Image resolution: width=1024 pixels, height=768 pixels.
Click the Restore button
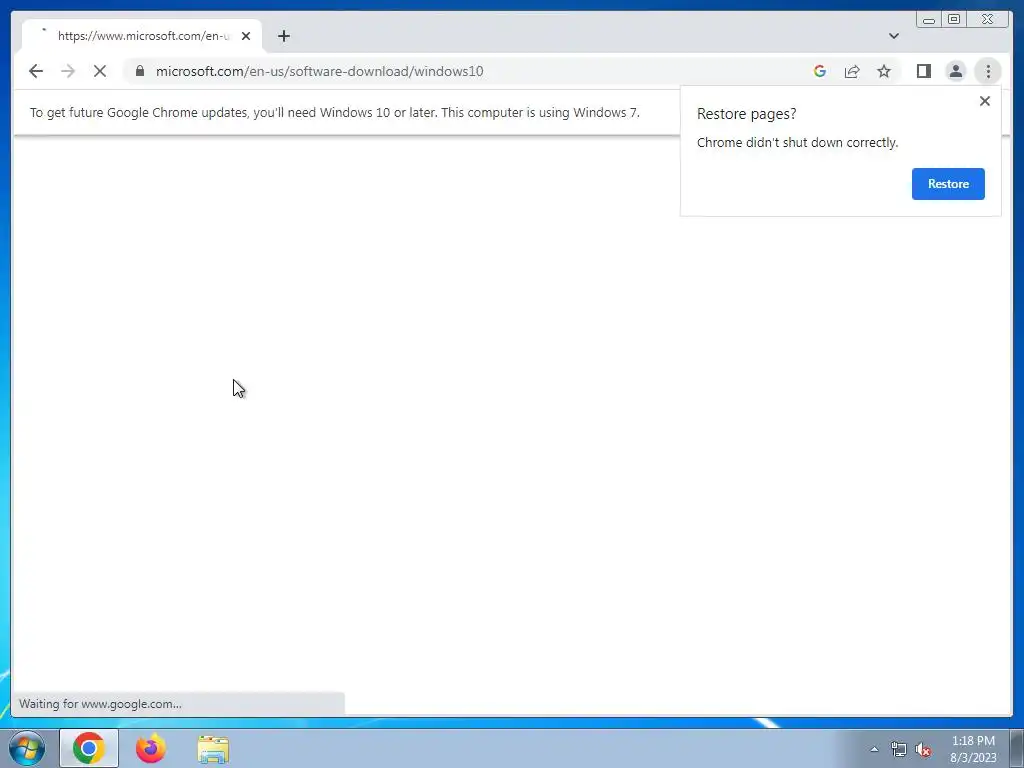(948, 184)
